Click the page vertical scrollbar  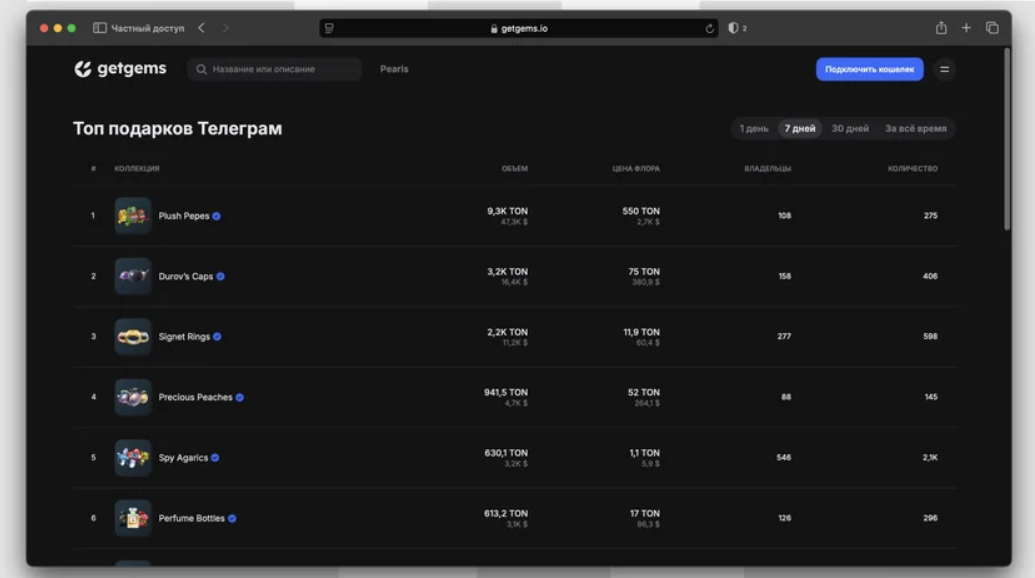click(1007, 140)
